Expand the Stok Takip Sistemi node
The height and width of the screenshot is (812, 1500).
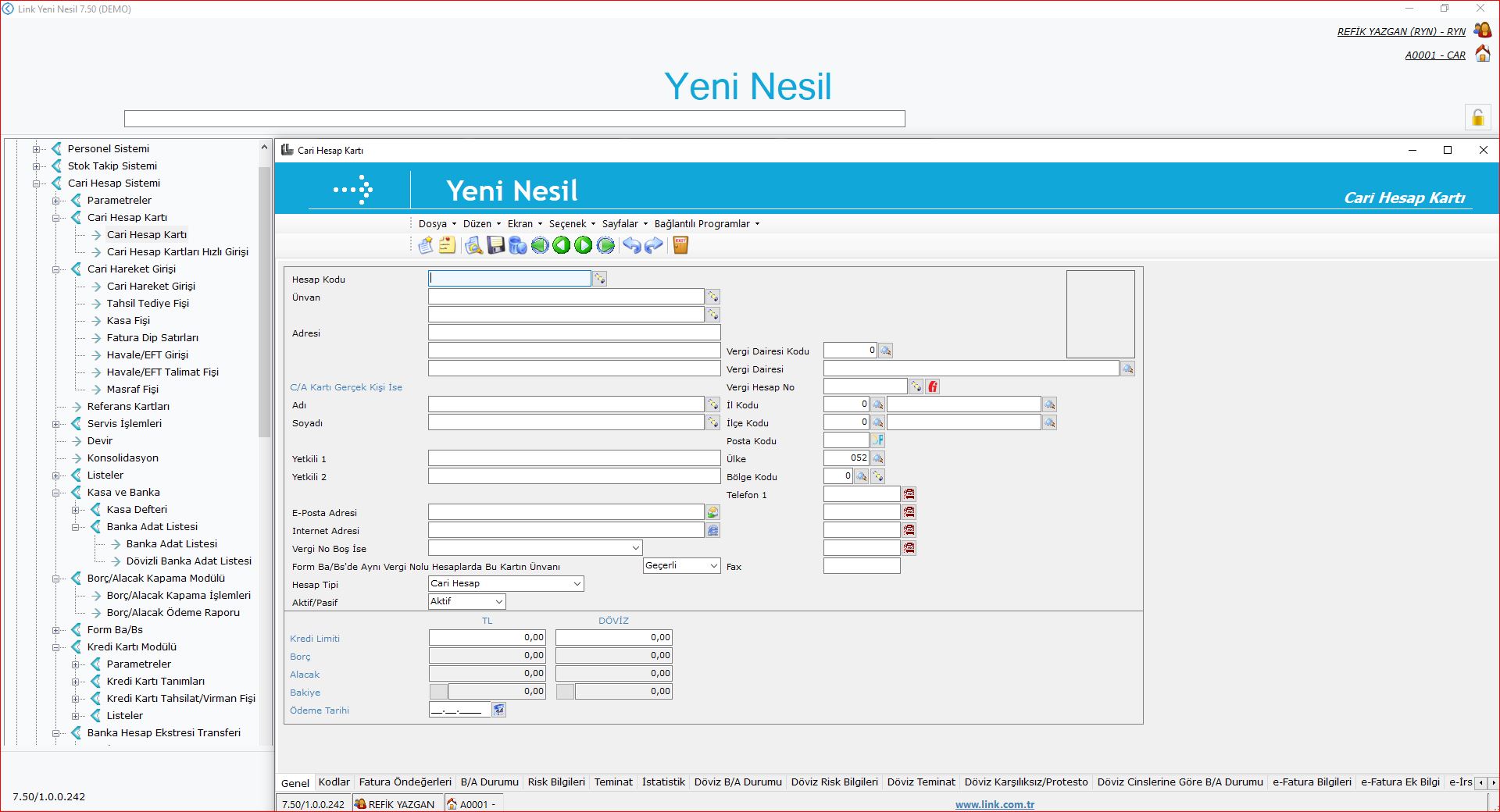click(37, 166)
